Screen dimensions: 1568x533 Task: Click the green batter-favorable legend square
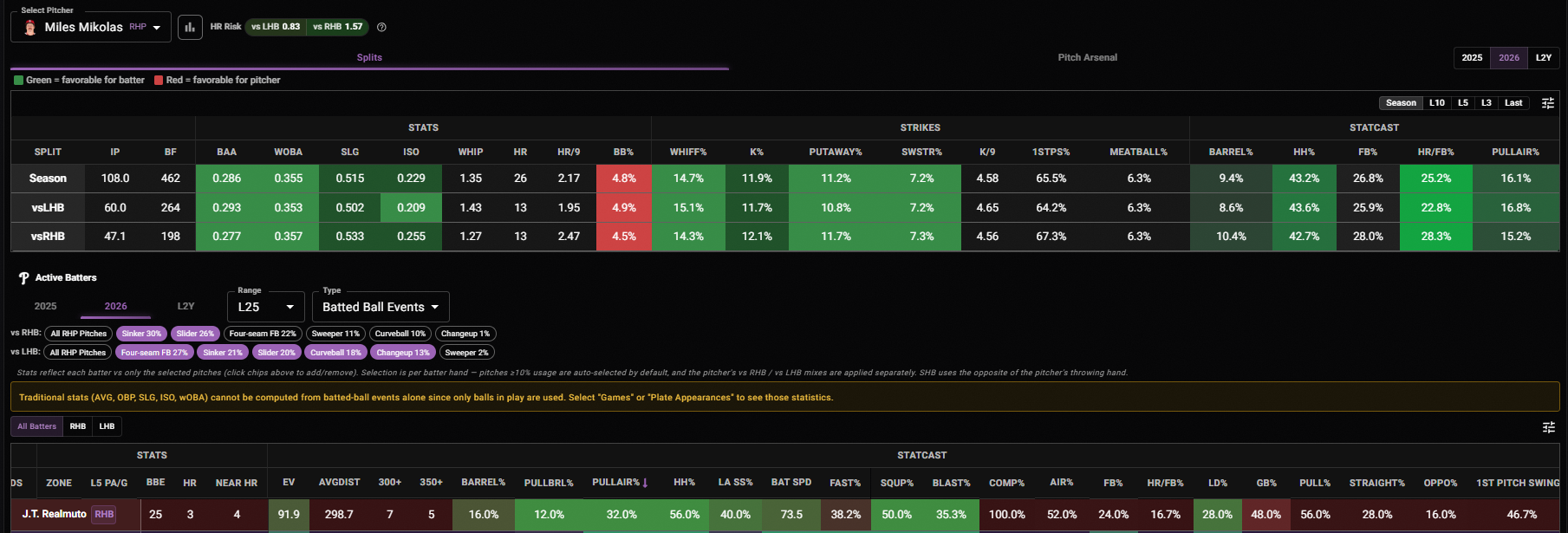coord(19,80)
